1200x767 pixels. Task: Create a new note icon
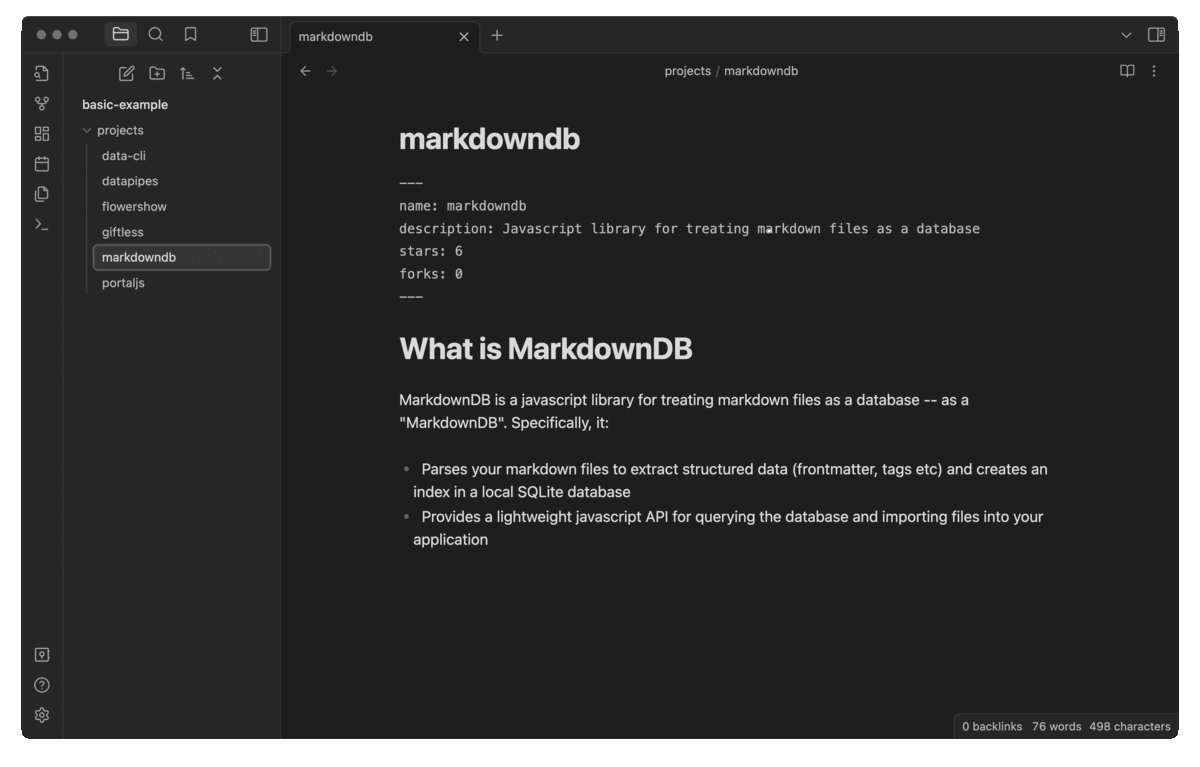click(x=126, y=73)
